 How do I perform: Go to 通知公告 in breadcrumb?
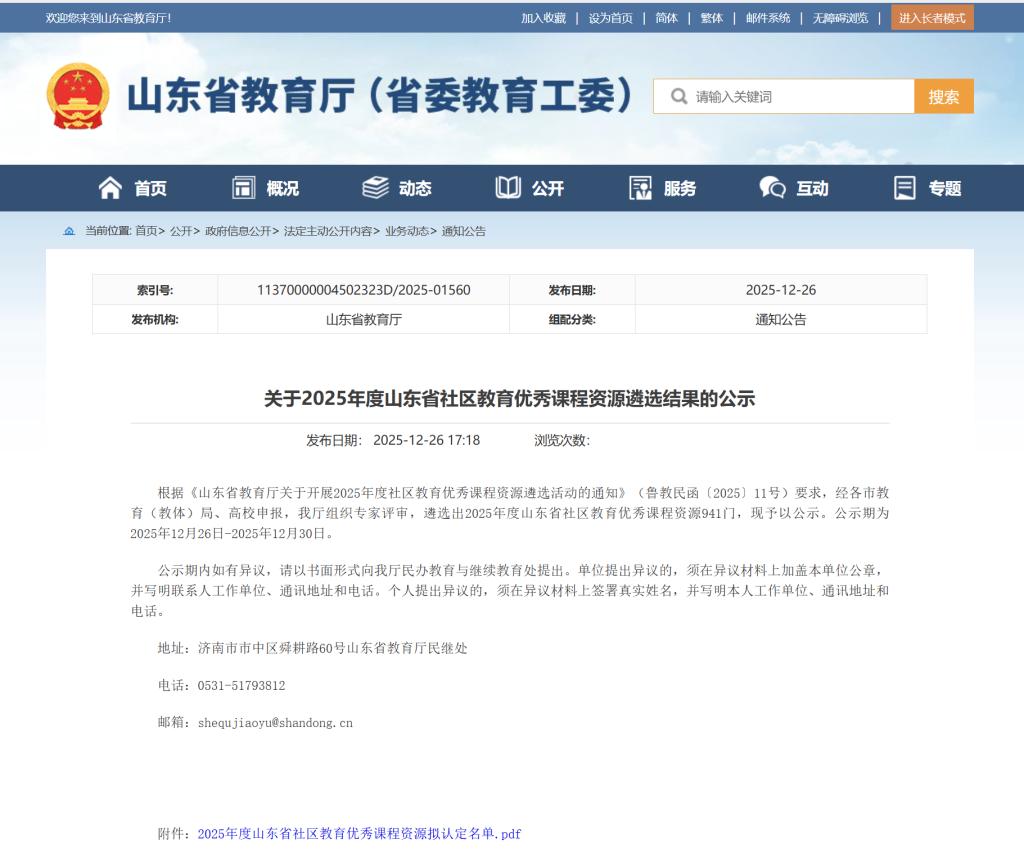[x=463, y=231]
